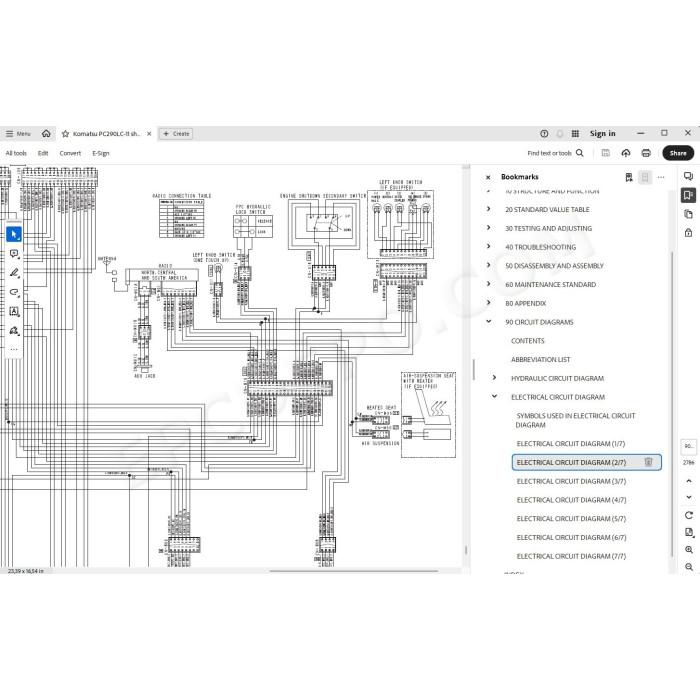Screen dimensions: 700x700
Task: Expand 50 DISASSEMBLY AND ASSEMBLY bookmark
Action: pyautogui.click(x=488, y=265)
